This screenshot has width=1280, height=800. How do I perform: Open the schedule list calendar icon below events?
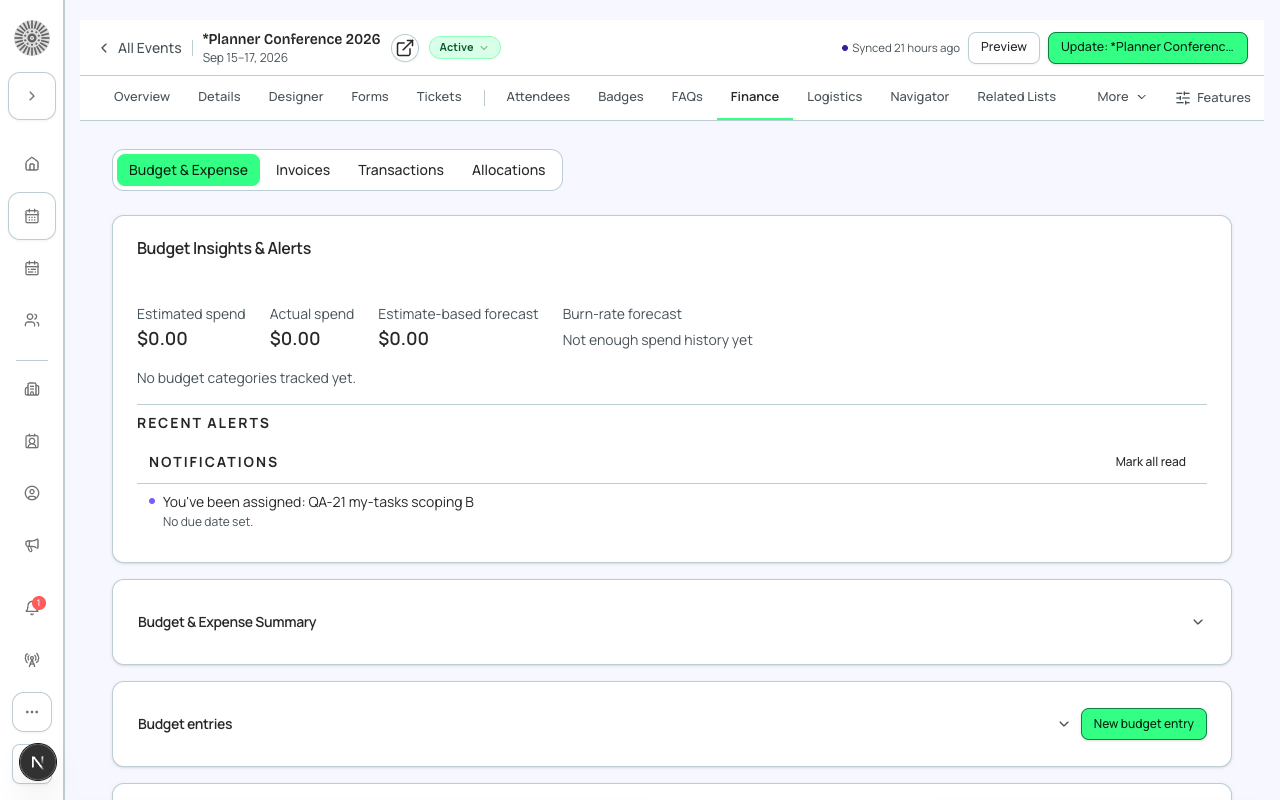click(32, 268)
